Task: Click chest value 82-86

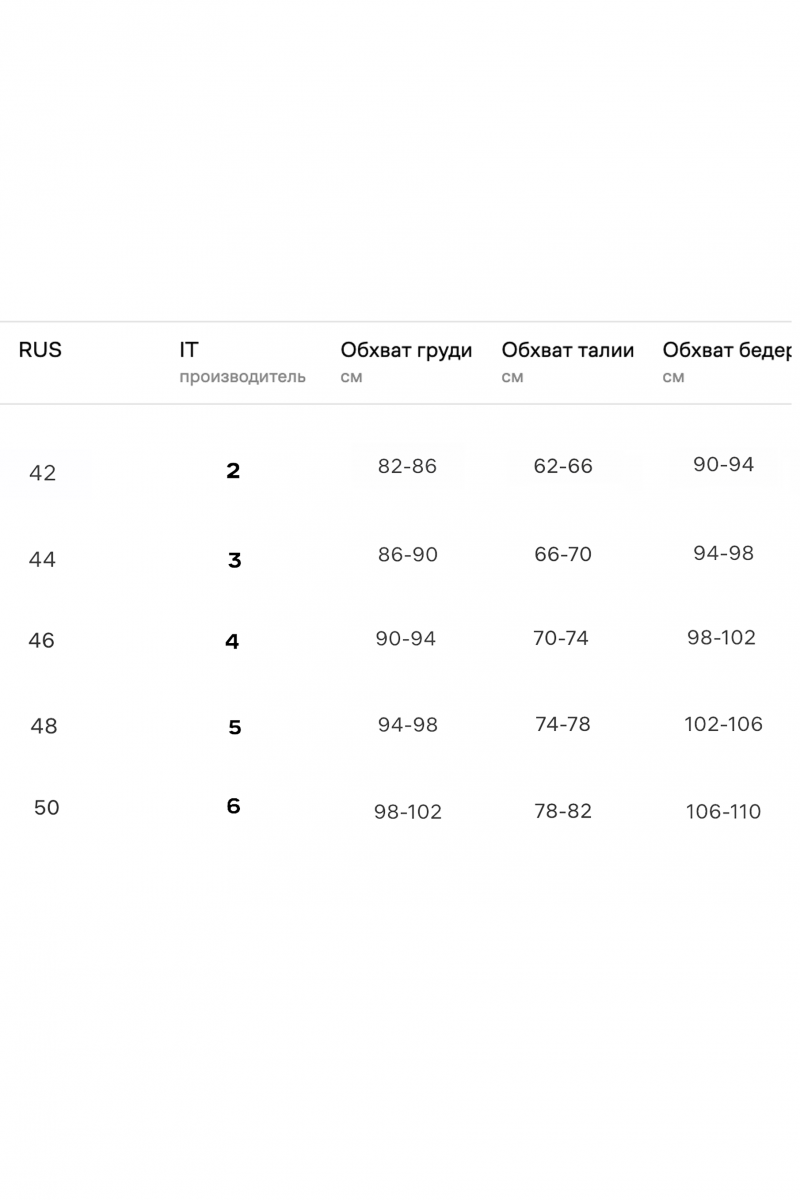Action: 407,467
